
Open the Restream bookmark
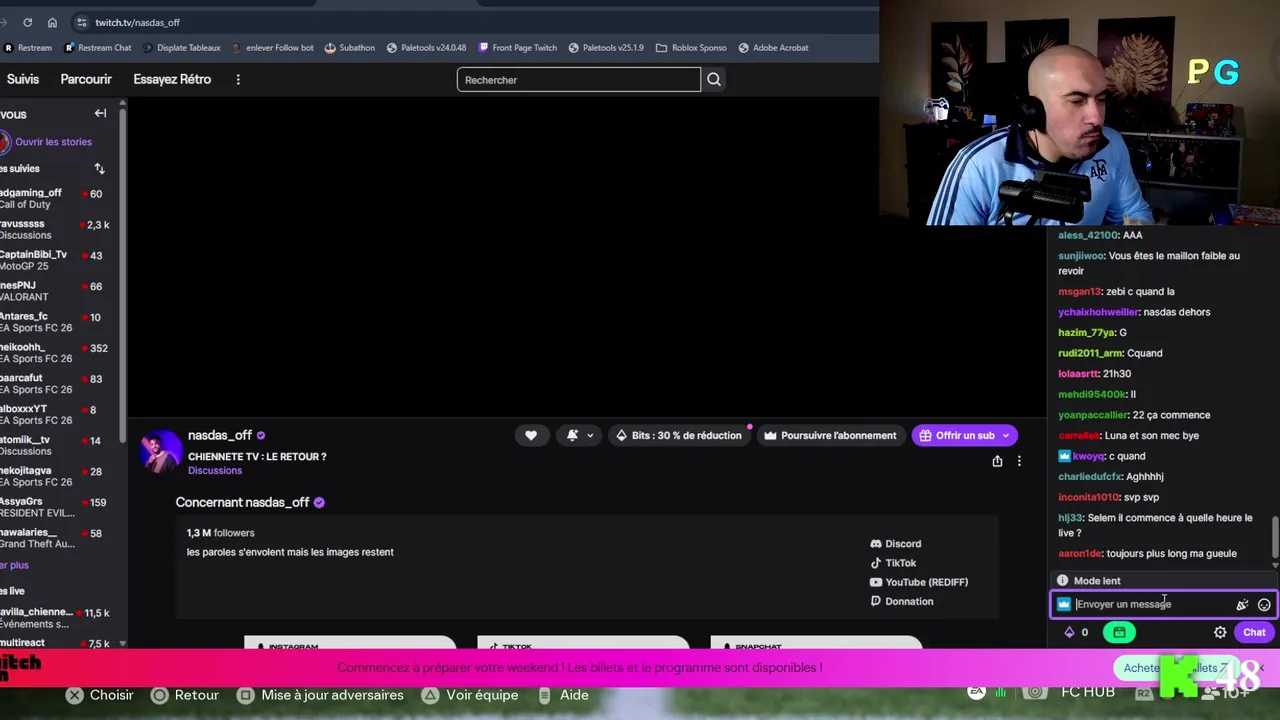click(28, 47)
